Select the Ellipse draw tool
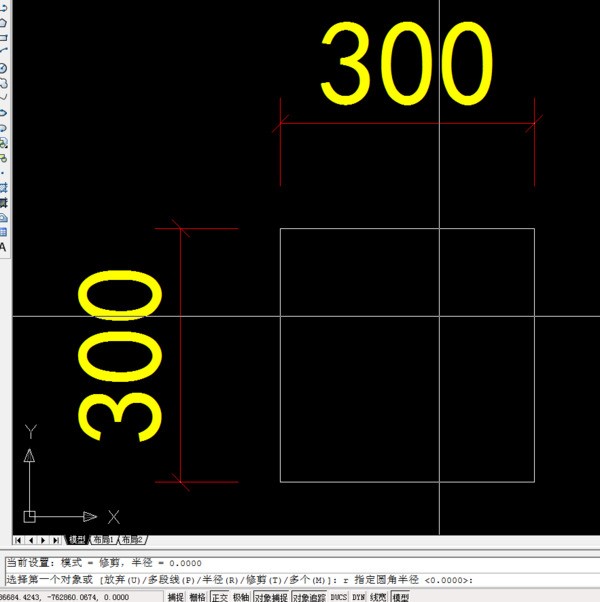 tap(3, 113)
